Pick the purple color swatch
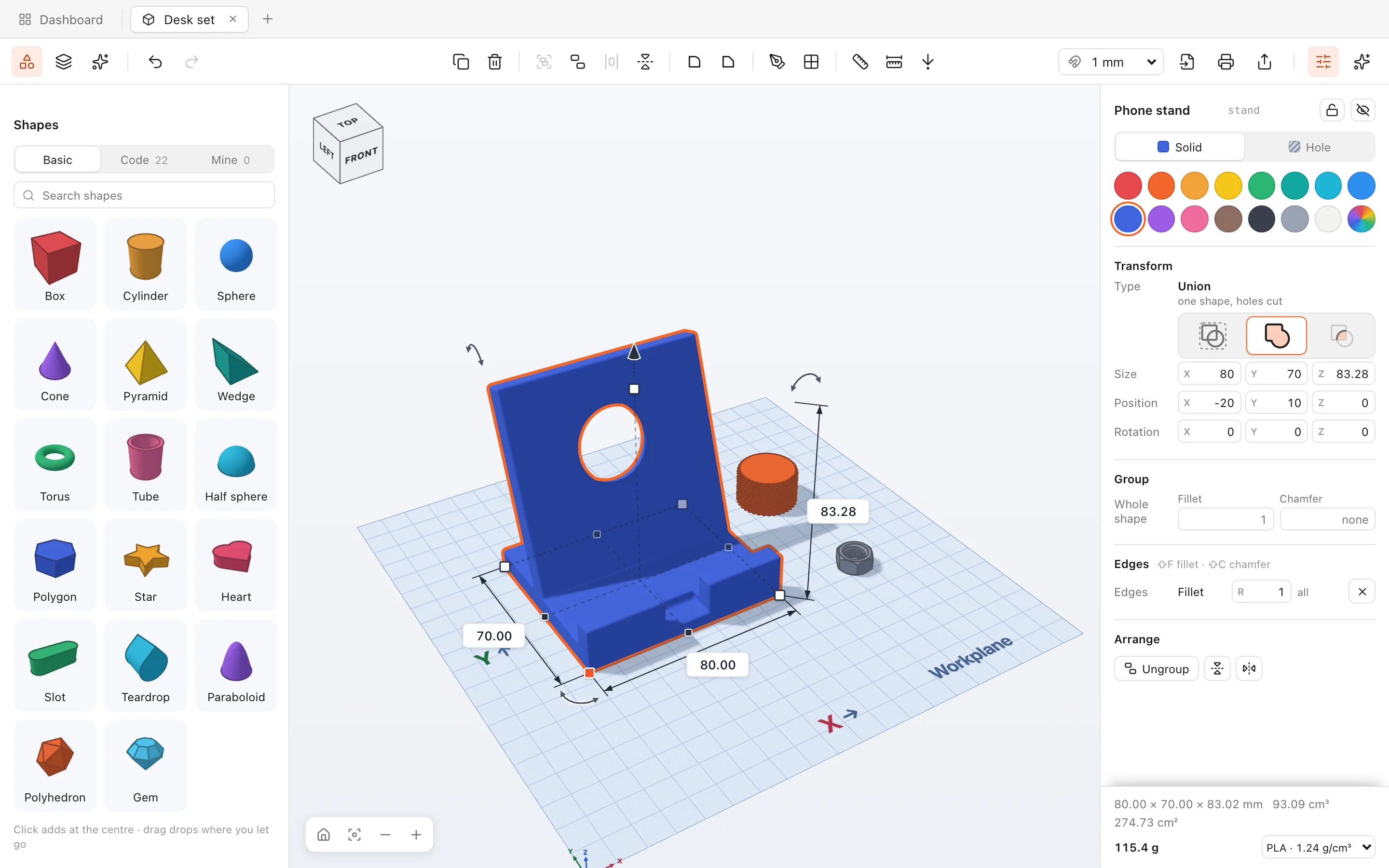 click(1161, 219)
